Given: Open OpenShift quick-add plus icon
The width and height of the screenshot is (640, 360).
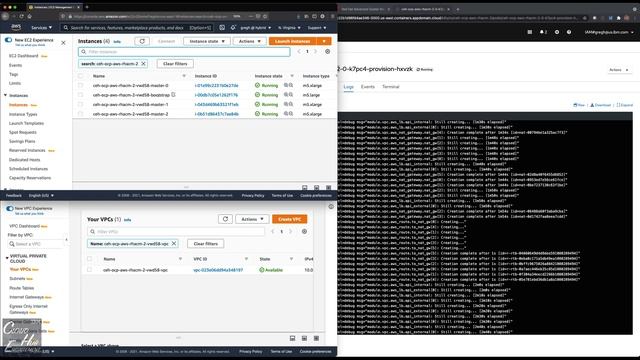Looking at the screenshot, I should [x=557, y=32].
